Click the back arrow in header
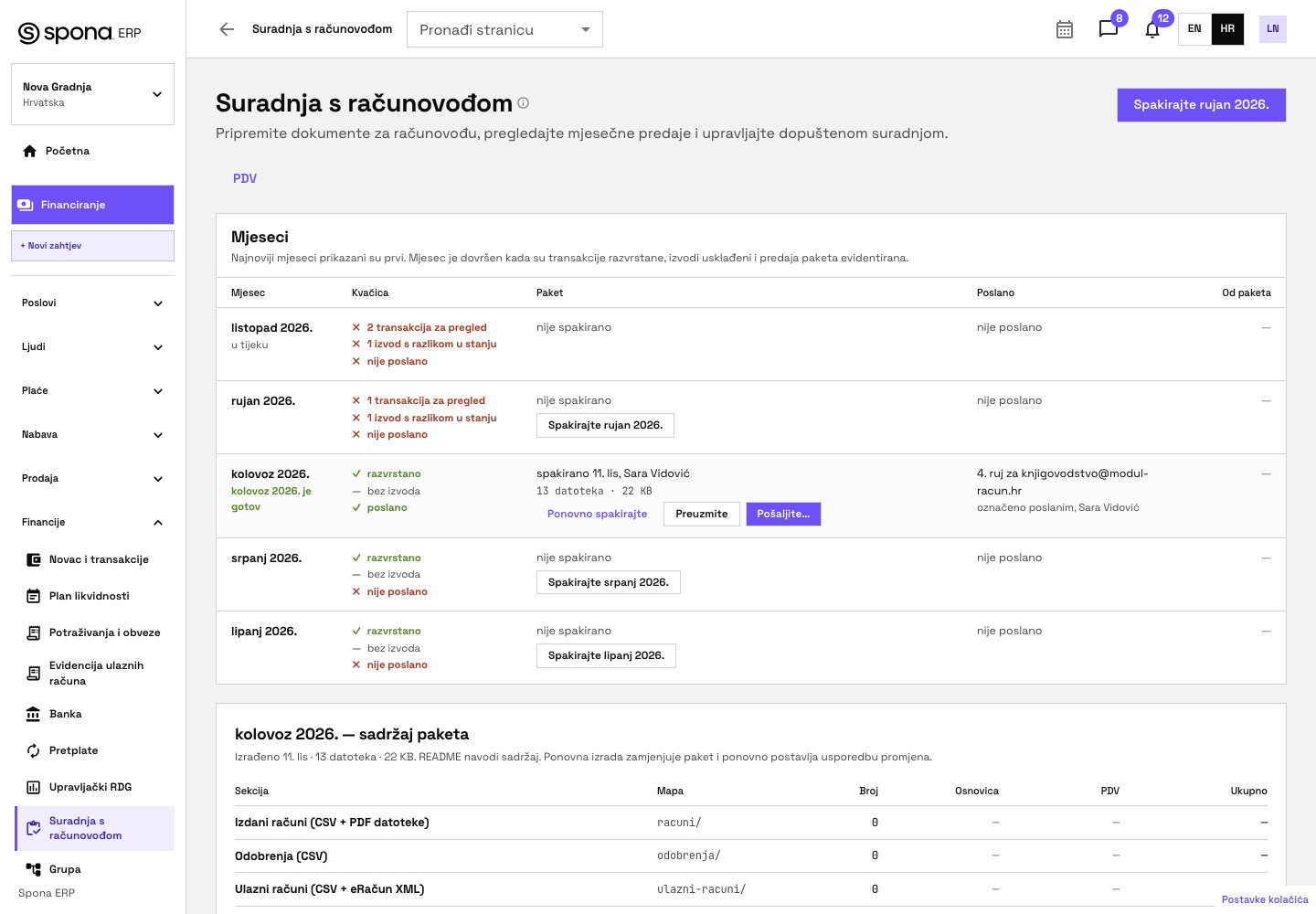The image size is (1316, 914). pyautogui.click(x=227, y=29)
